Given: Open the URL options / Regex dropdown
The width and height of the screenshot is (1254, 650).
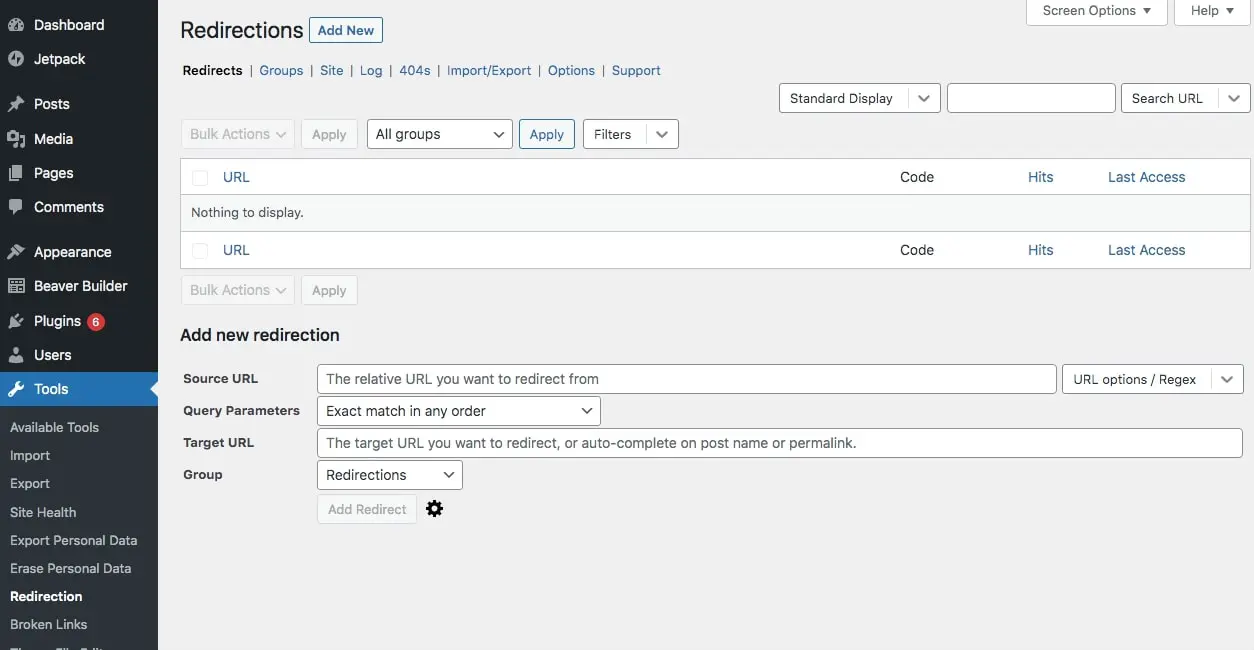Looking at the screenshot, I should tap(1153, 379).
